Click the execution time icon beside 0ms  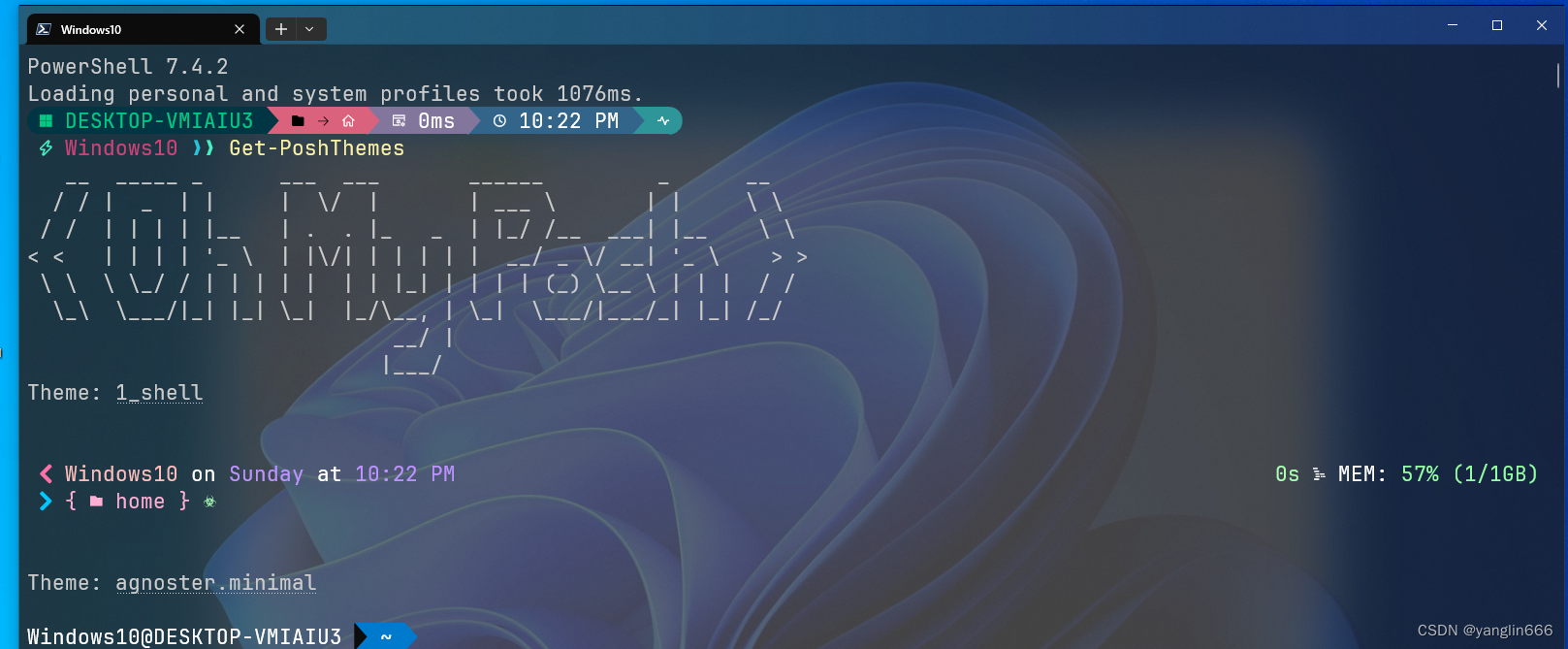(x=399, y=121)
